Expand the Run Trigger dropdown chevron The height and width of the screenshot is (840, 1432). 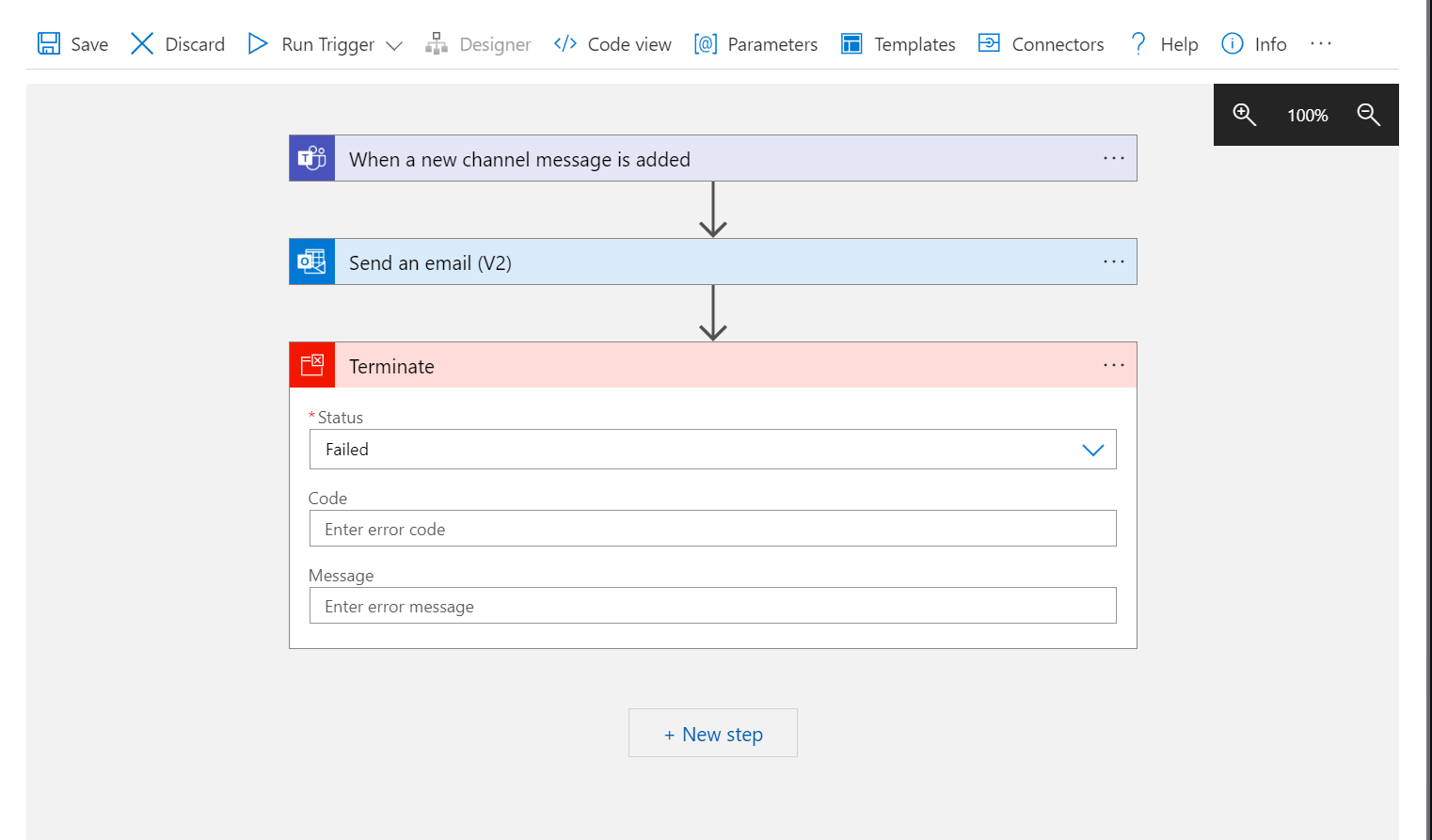[395, 44]
